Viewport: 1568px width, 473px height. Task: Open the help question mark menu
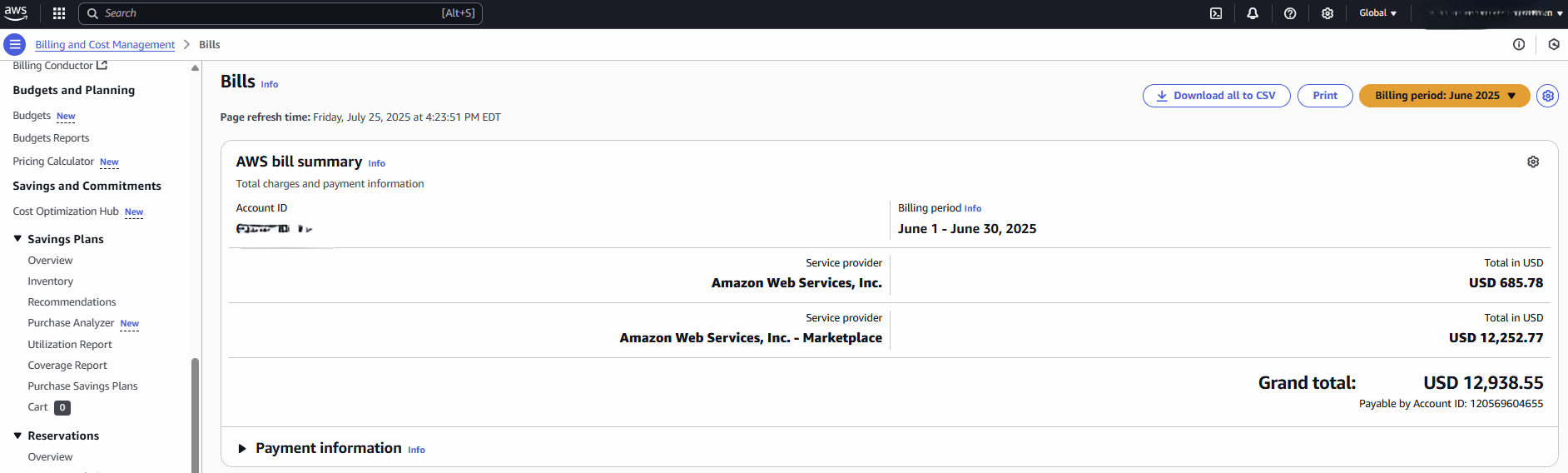[x=1290, y=13]
